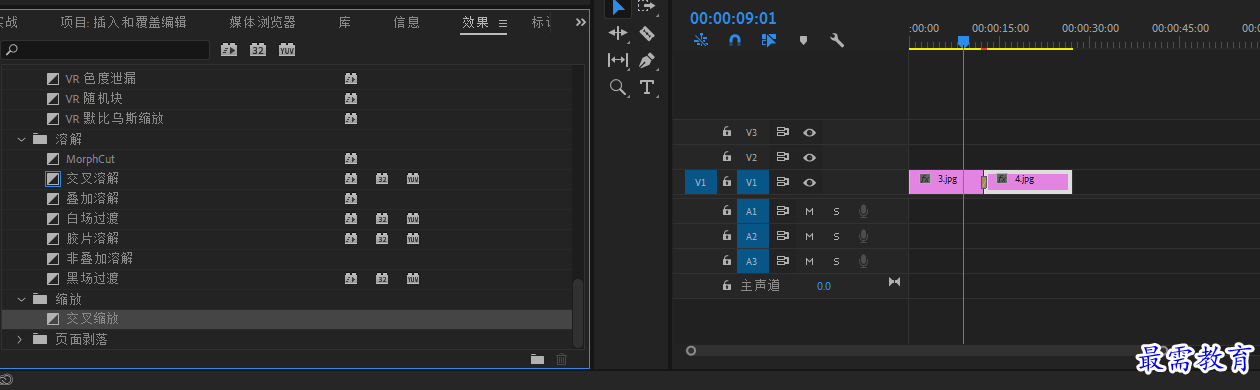Filter effects by YUV icon
The height and width of the screenshot is (390, 1260).
[287, 49]
